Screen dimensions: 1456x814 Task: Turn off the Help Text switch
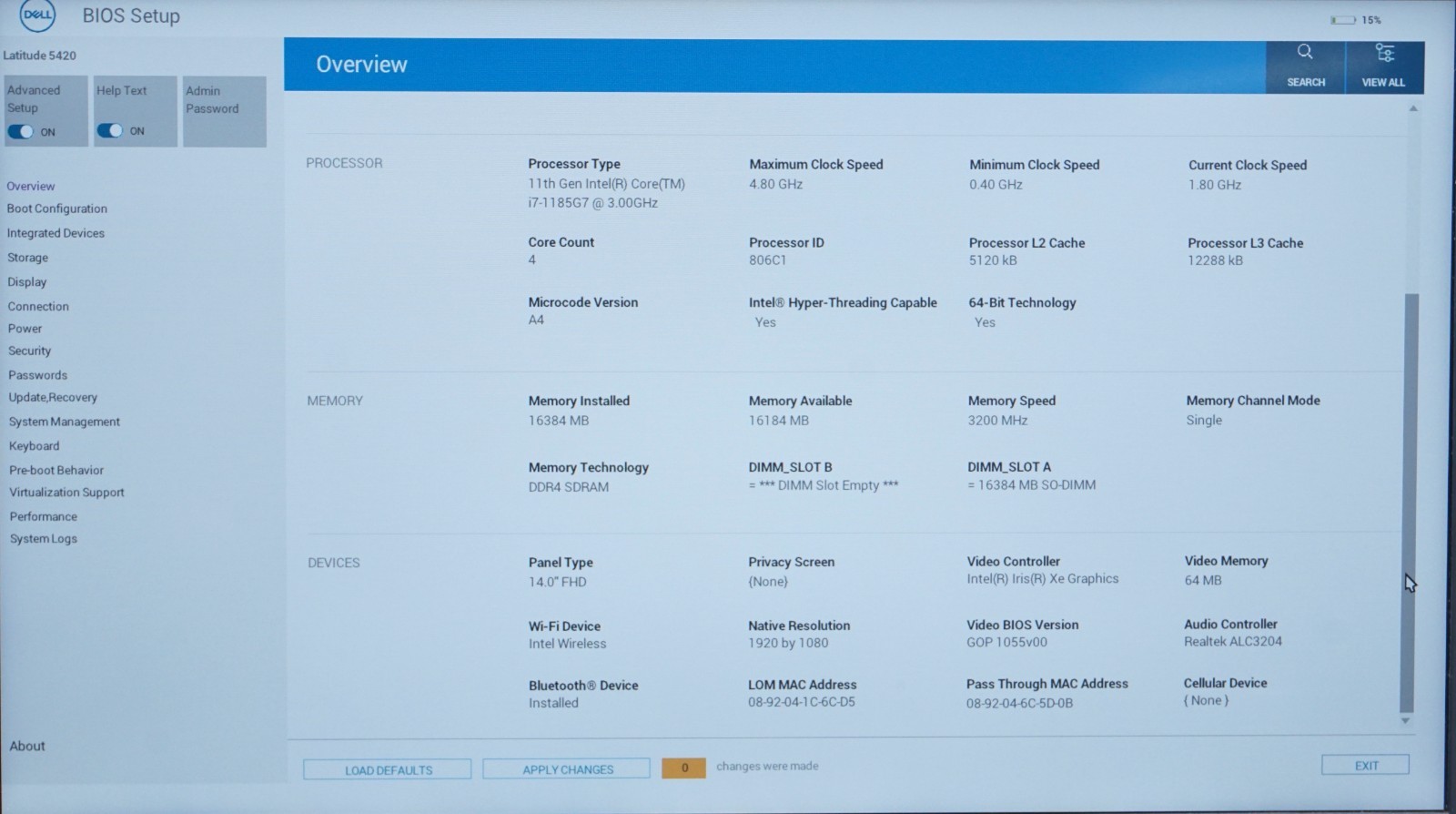click(x=109, y=131)
